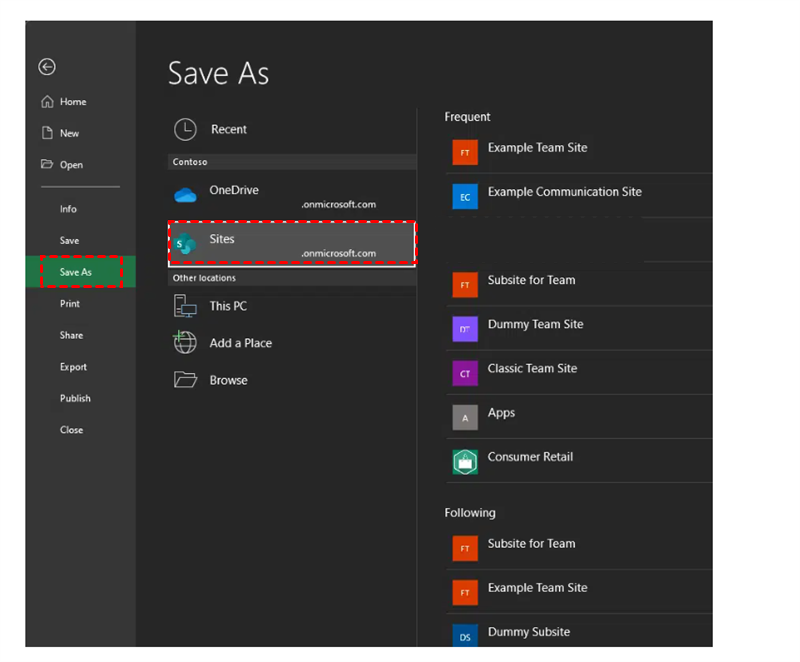Viewport: 800px width, 662px height.
Task: Click the Recent clock icon
Action: 185,129
